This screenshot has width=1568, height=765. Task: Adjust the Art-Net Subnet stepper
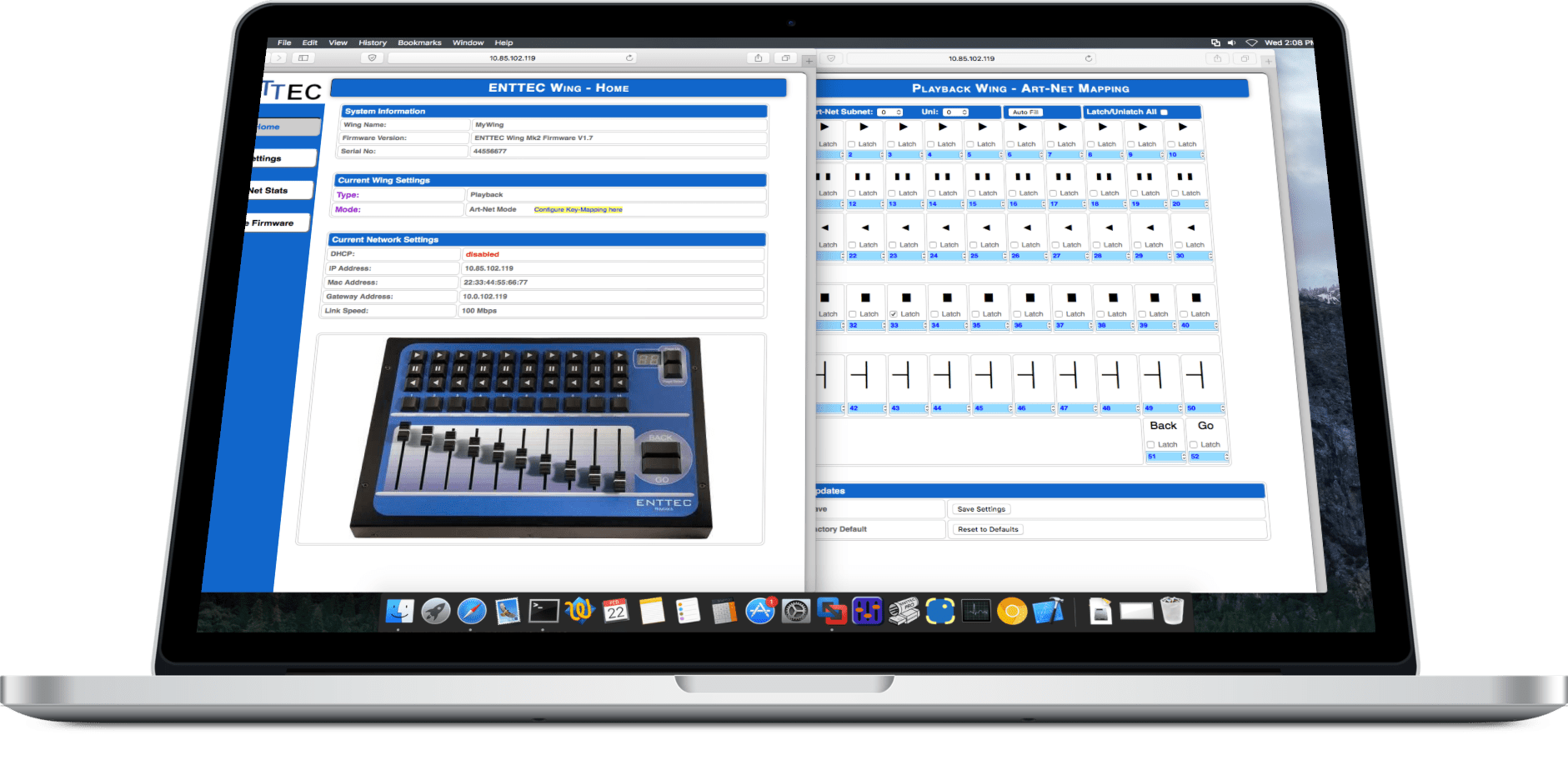[890, 112]
